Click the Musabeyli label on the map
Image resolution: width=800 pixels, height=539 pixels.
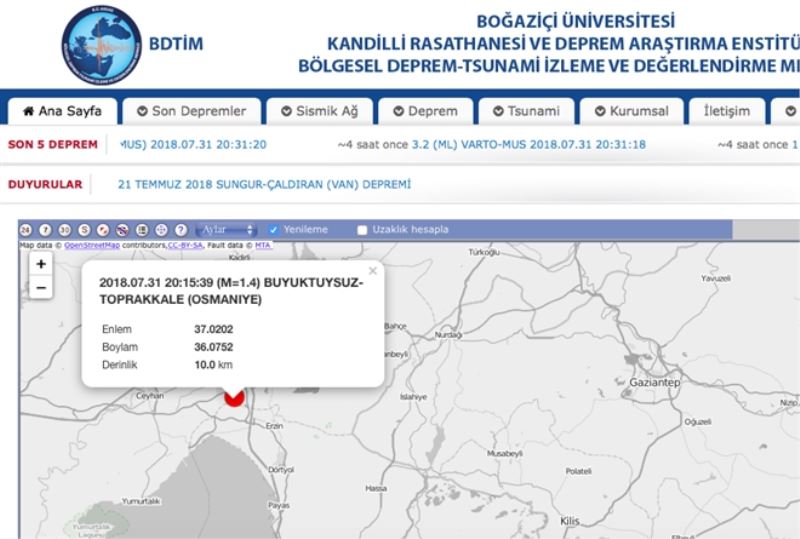coord(505,453)
